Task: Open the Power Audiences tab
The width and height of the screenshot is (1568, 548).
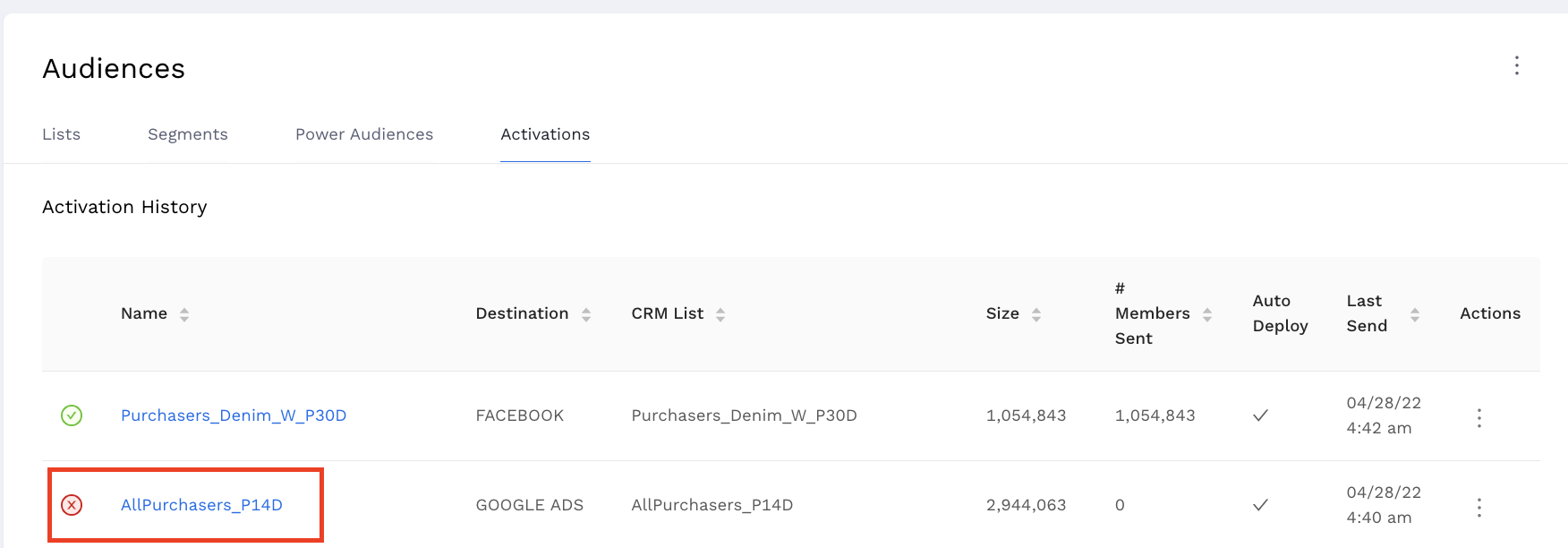Action: [x=364, y=134]
